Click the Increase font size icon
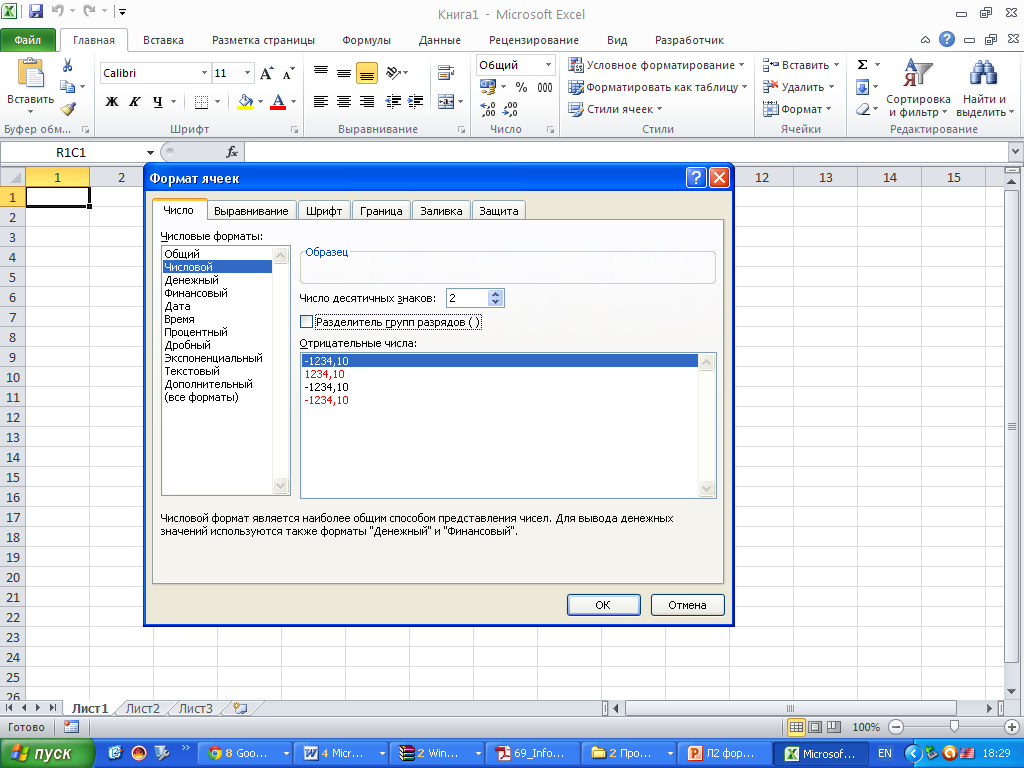Viewport: 1024px width, 768px height. click(x=266, y=73)
